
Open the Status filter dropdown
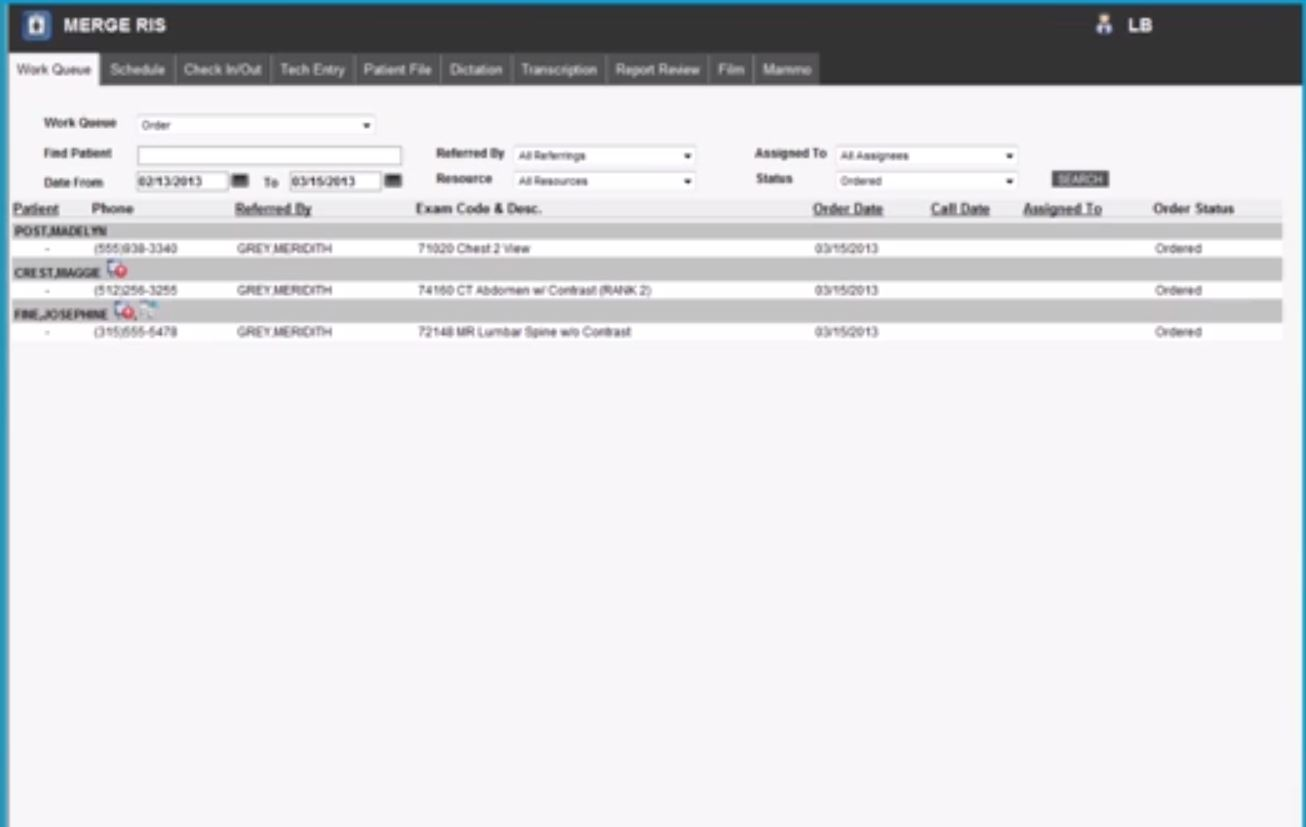(x=926, y=181)
